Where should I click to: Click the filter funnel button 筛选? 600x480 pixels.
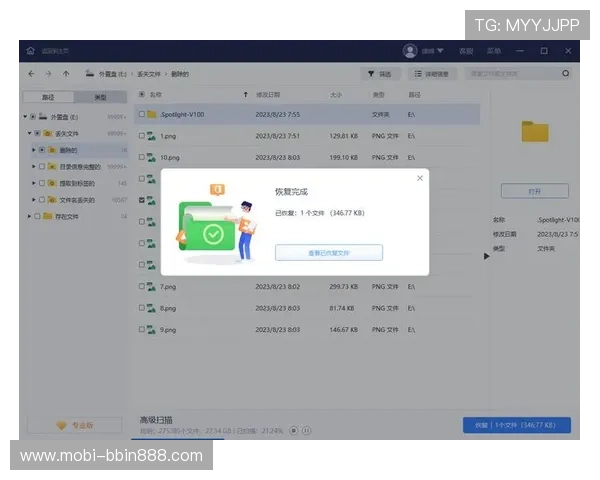click(x=380, y=74)
